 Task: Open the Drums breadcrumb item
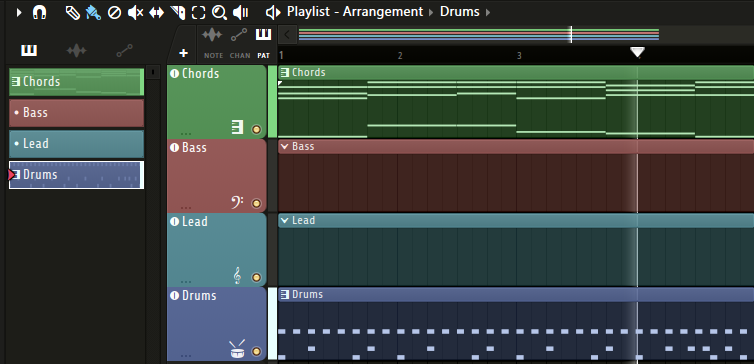[460, 12]
